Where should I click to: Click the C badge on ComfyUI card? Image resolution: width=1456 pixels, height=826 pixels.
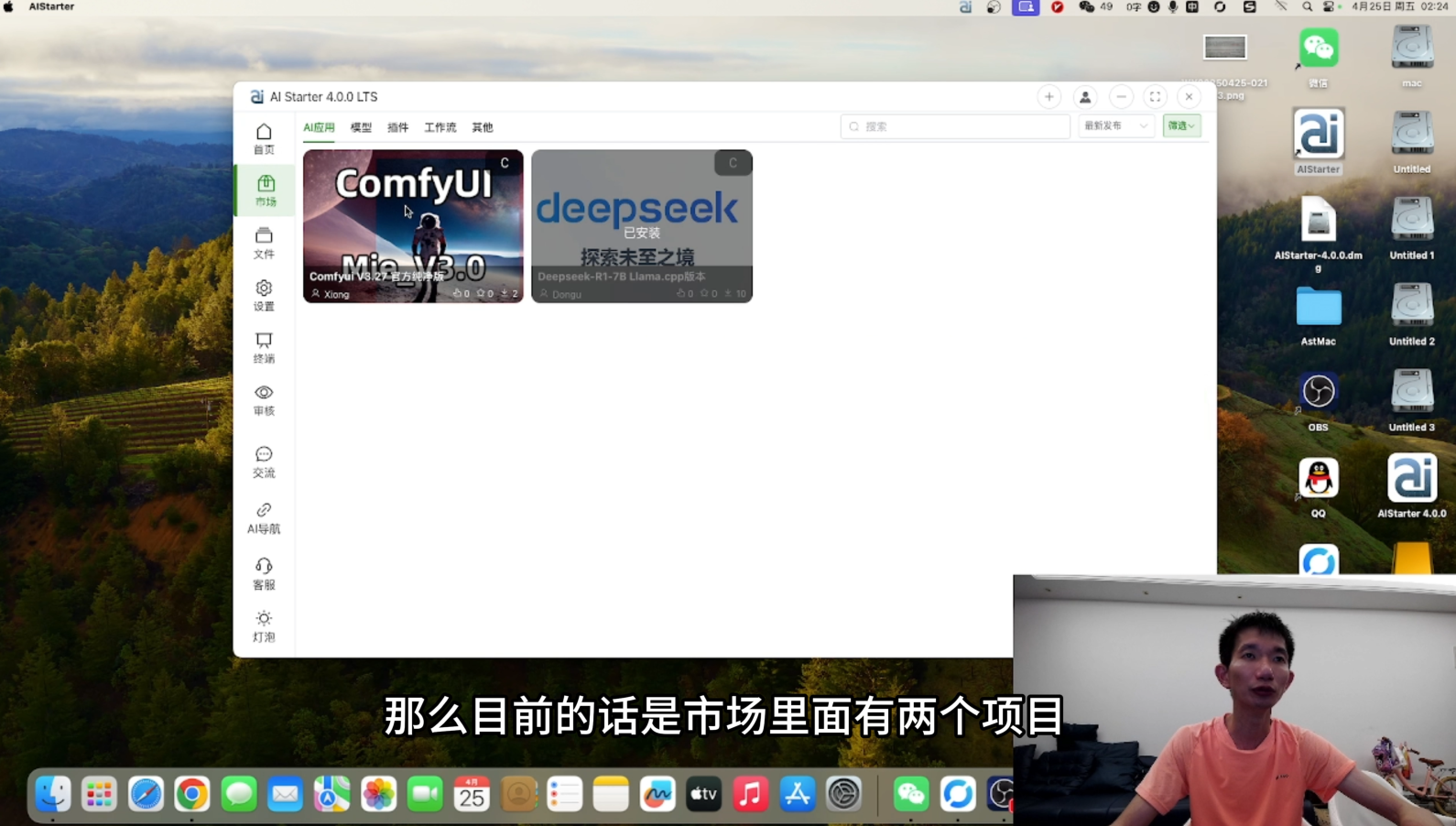point(505,163)
